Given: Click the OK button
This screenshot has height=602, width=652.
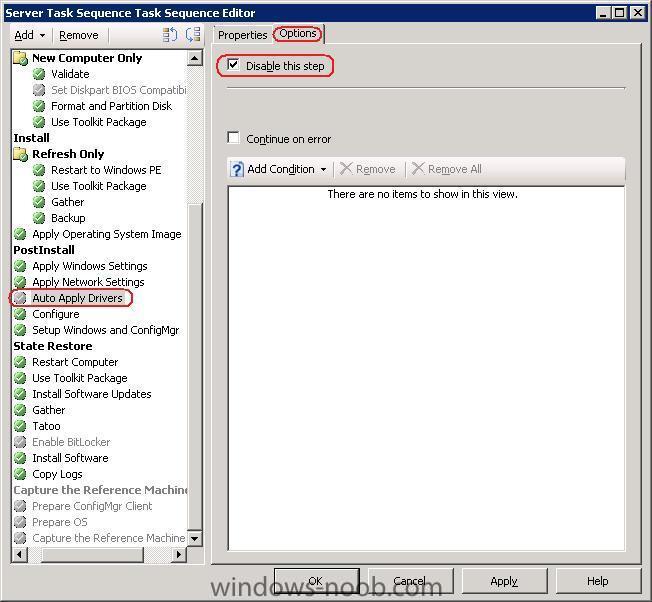Looking at the screenshot, I should click(x=317, y=581).
